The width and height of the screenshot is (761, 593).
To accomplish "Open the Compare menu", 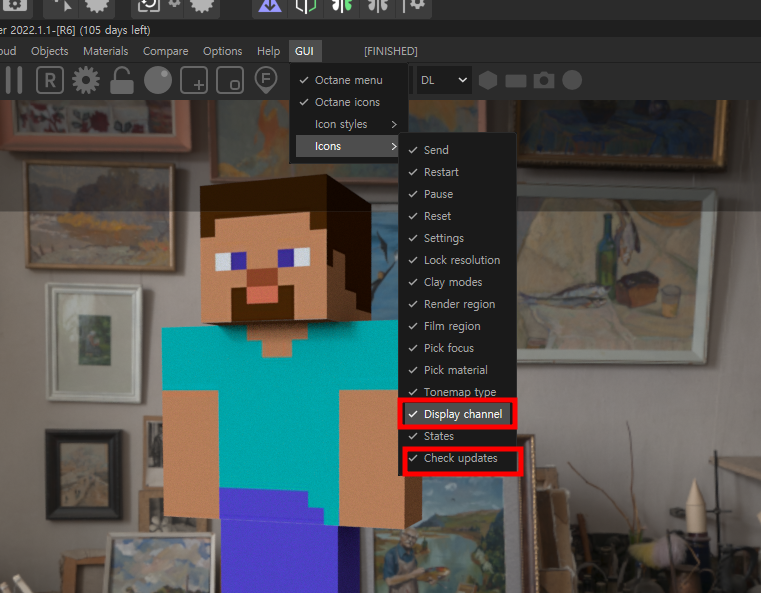I will click(165, 51).
